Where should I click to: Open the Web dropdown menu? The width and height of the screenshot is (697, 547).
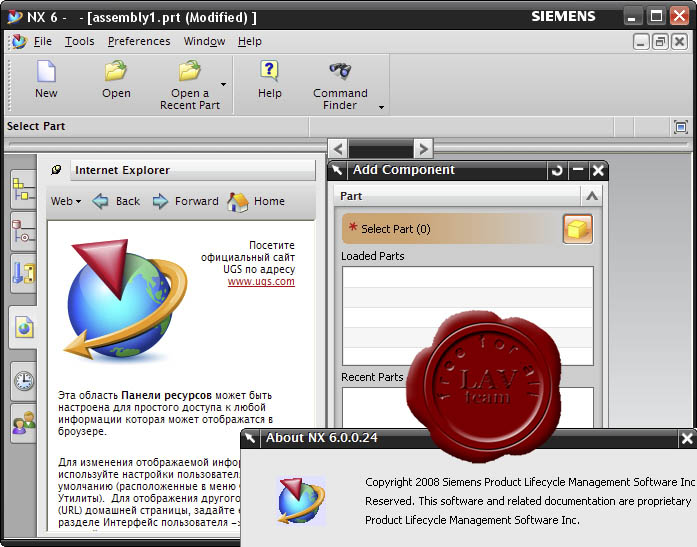coord(66,201)
